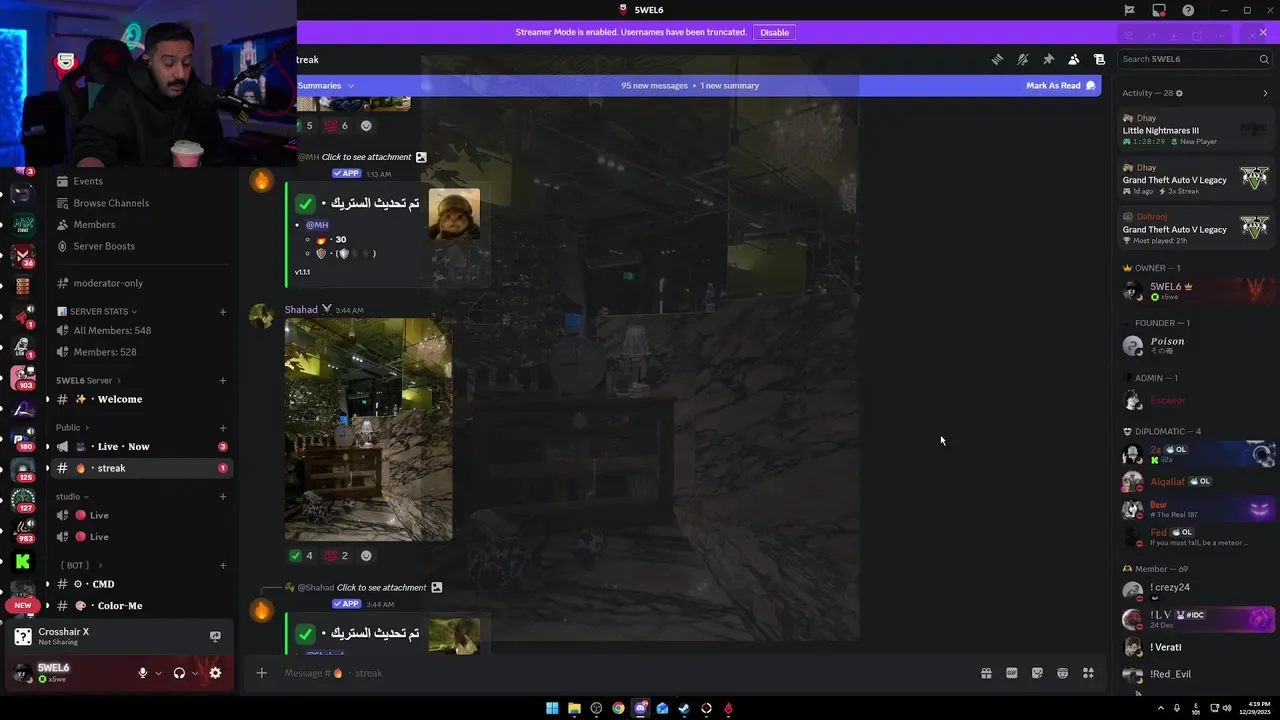Select All Members: 548 voice channel
Image resolution: width=1280 pixels, height=720 pixels.
click(112, 331)
